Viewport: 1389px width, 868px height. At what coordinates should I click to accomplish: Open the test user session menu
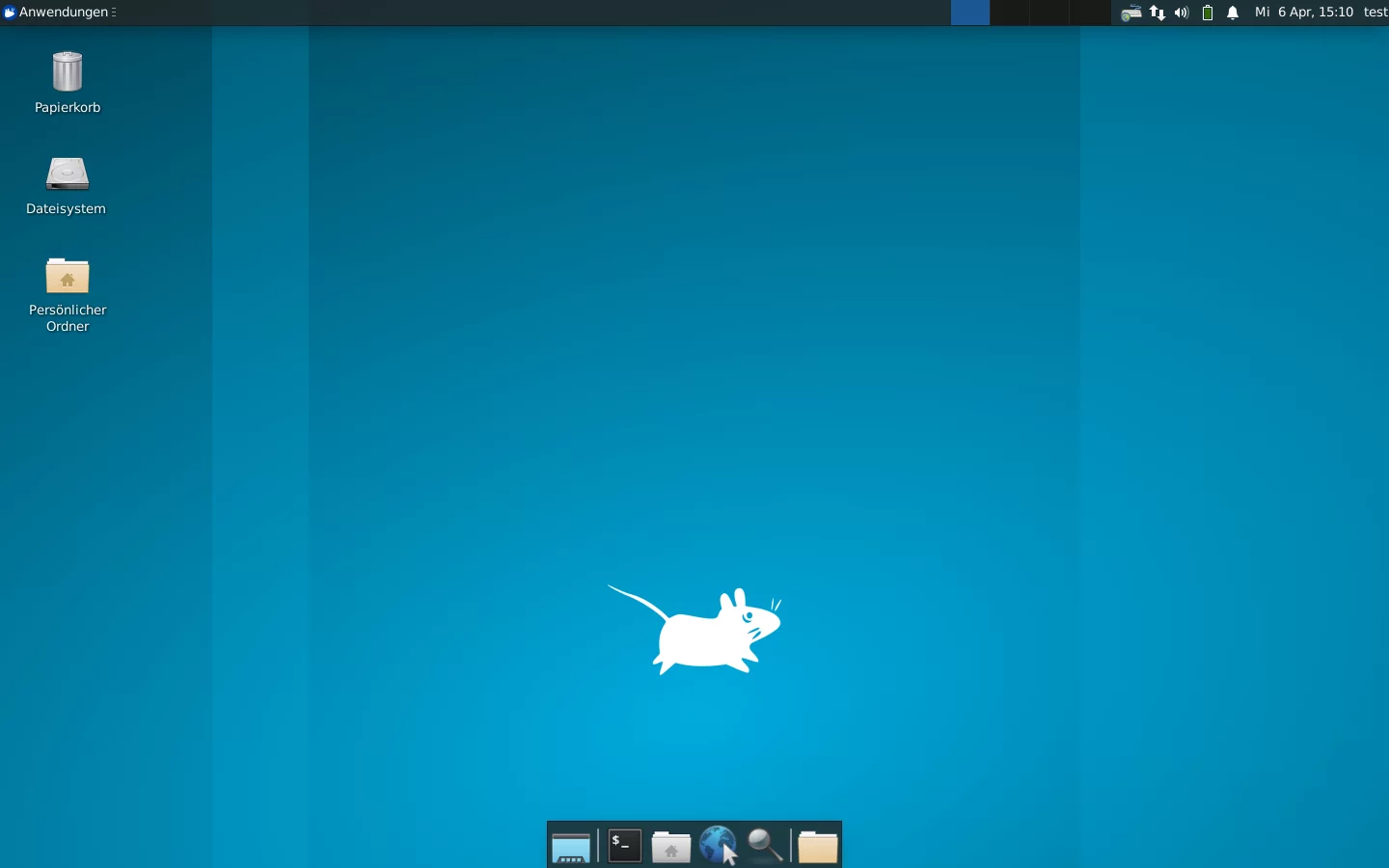point(1375,13)
